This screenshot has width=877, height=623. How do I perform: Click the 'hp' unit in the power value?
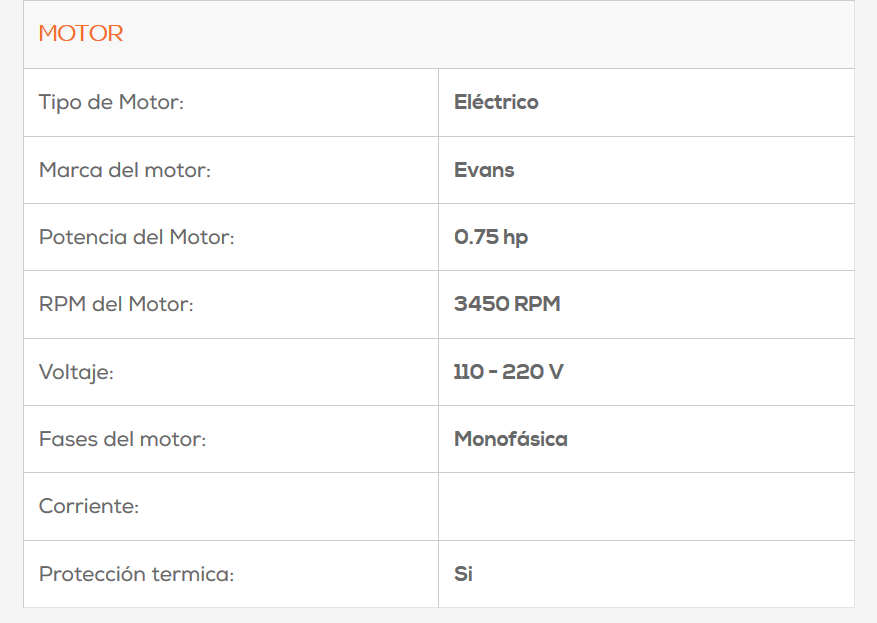click(516, 238)
